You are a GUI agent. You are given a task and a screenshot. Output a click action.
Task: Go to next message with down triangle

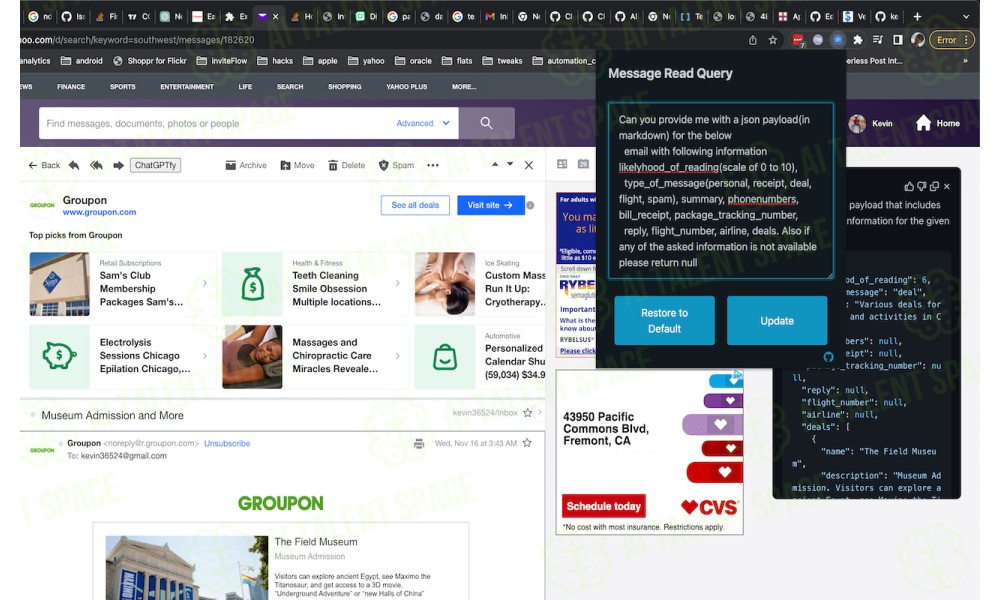[x=510, y=165]
